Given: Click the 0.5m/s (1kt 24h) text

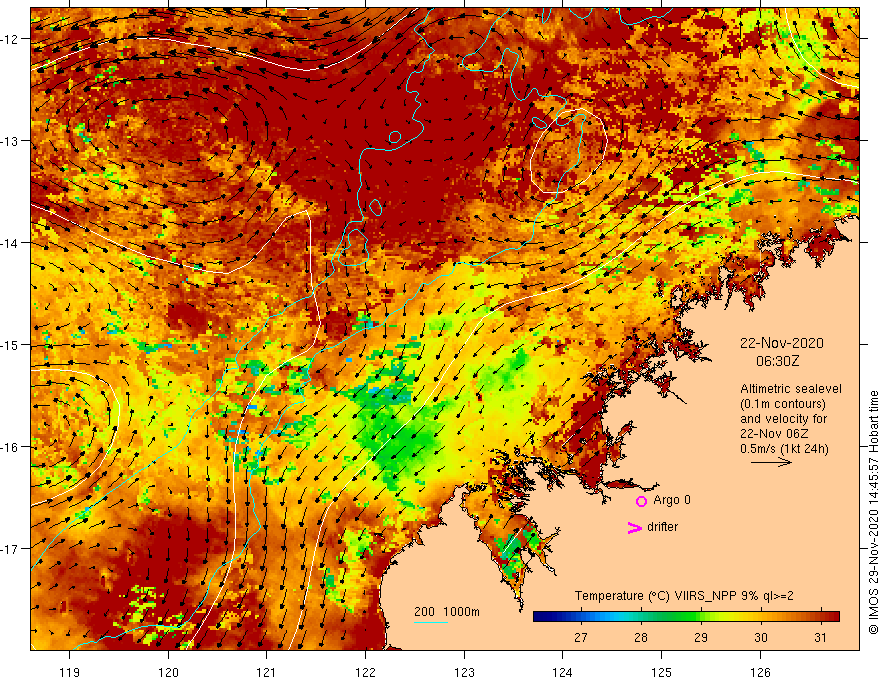Looking at the screenshot, I should [x=784, y=449].
